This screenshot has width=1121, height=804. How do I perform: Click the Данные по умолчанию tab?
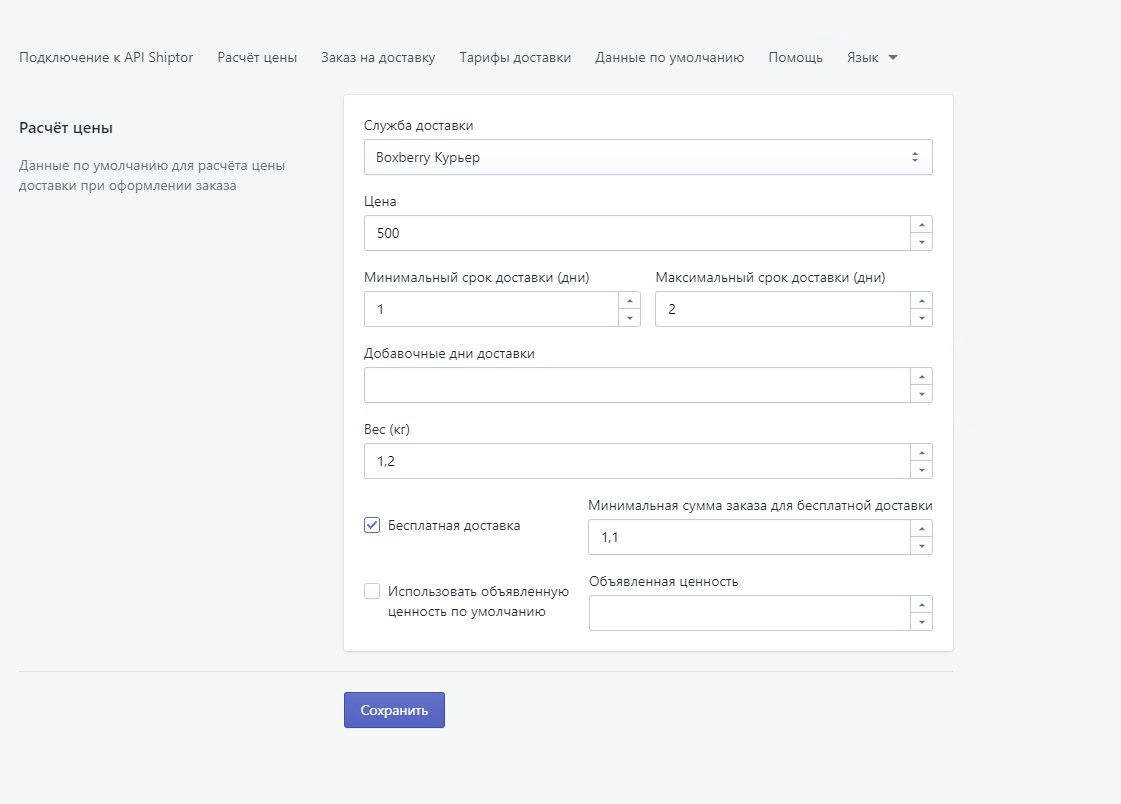pos(669,58)
